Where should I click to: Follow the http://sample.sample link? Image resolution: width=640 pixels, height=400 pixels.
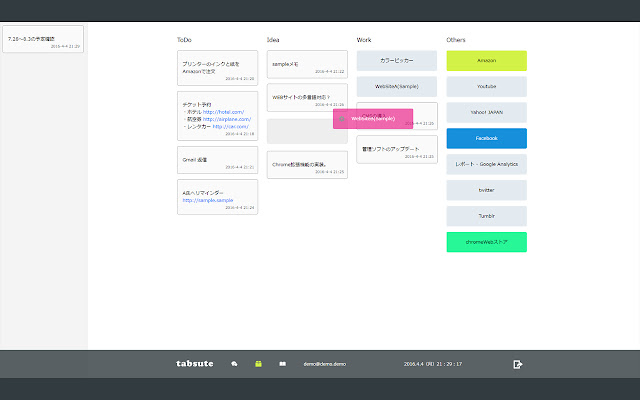[208, 200]
